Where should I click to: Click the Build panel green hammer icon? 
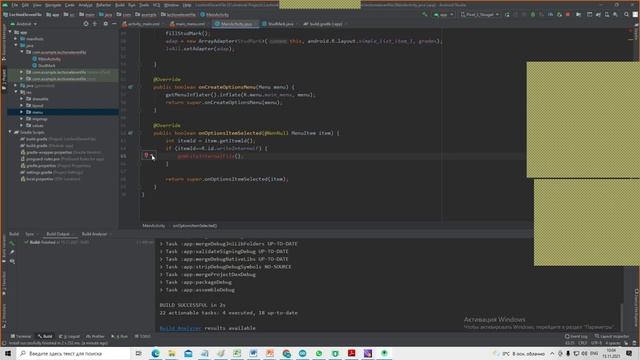12,243
